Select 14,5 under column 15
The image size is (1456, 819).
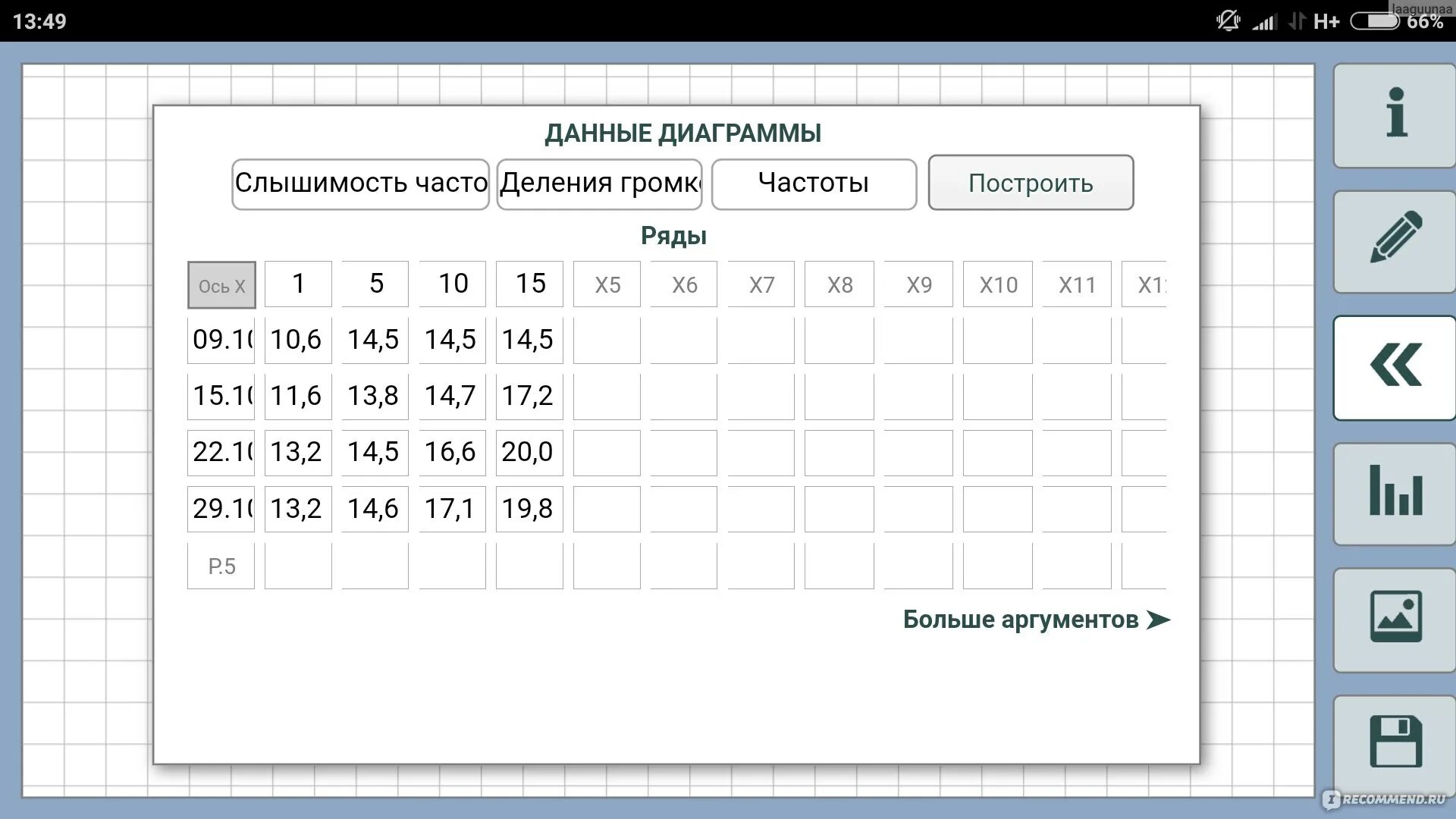(529, 340)
